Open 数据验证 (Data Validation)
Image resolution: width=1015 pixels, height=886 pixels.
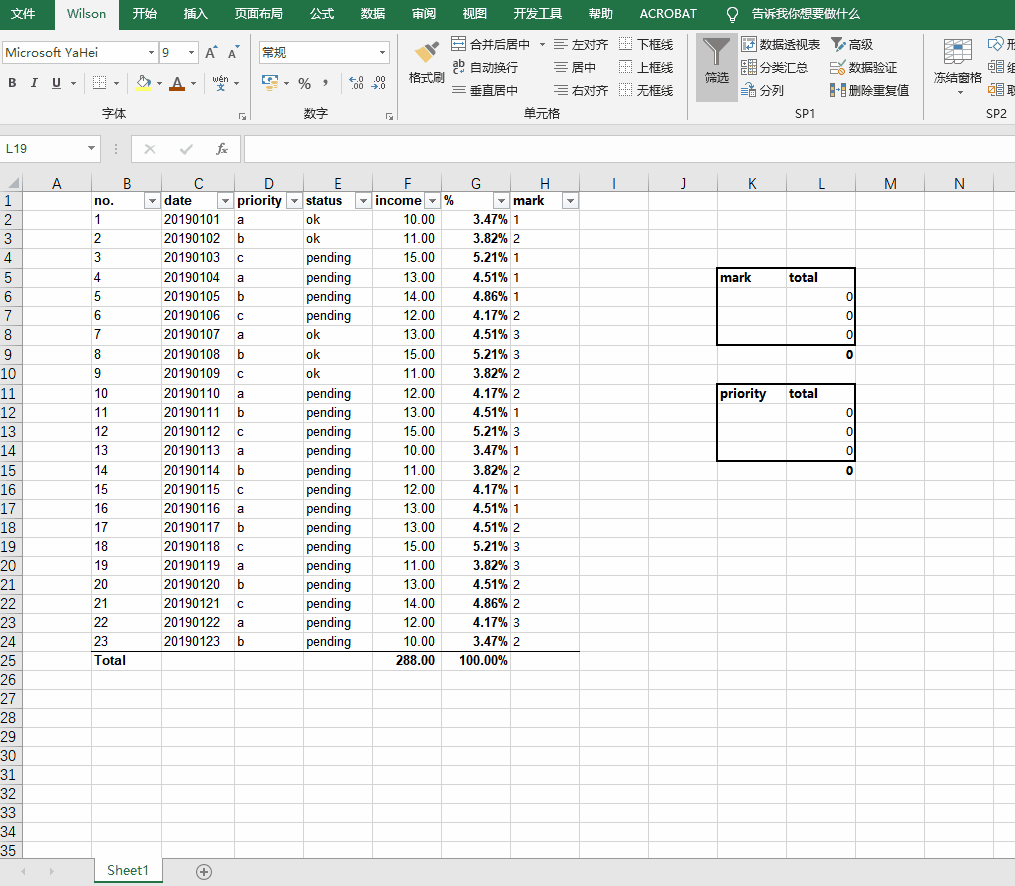coord(866,67)
